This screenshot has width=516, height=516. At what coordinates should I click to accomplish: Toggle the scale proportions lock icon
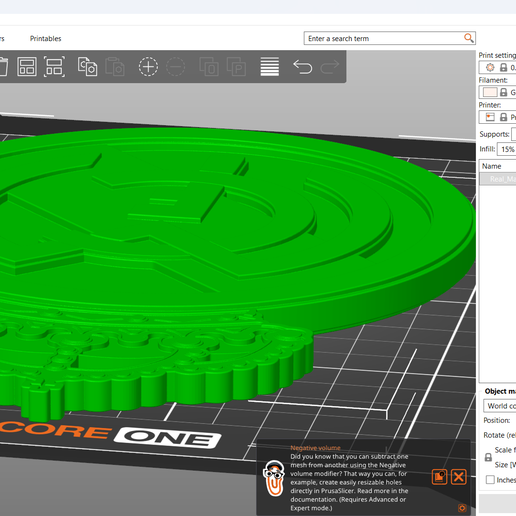488,457
